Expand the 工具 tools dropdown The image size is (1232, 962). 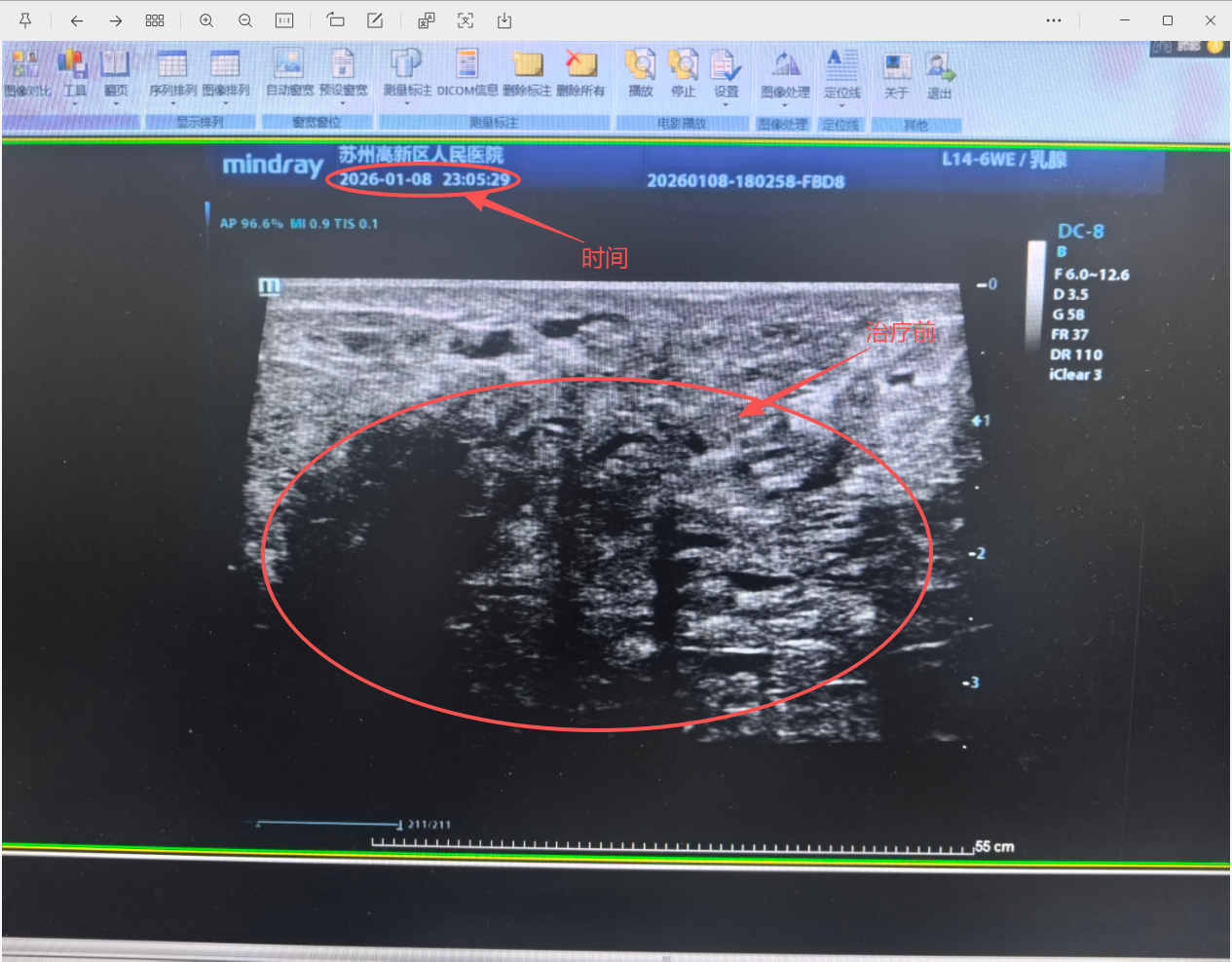(74, 102)
